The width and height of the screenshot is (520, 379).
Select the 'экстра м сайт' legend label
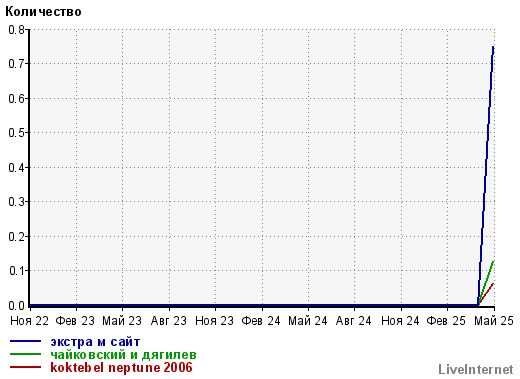point(95,342)
